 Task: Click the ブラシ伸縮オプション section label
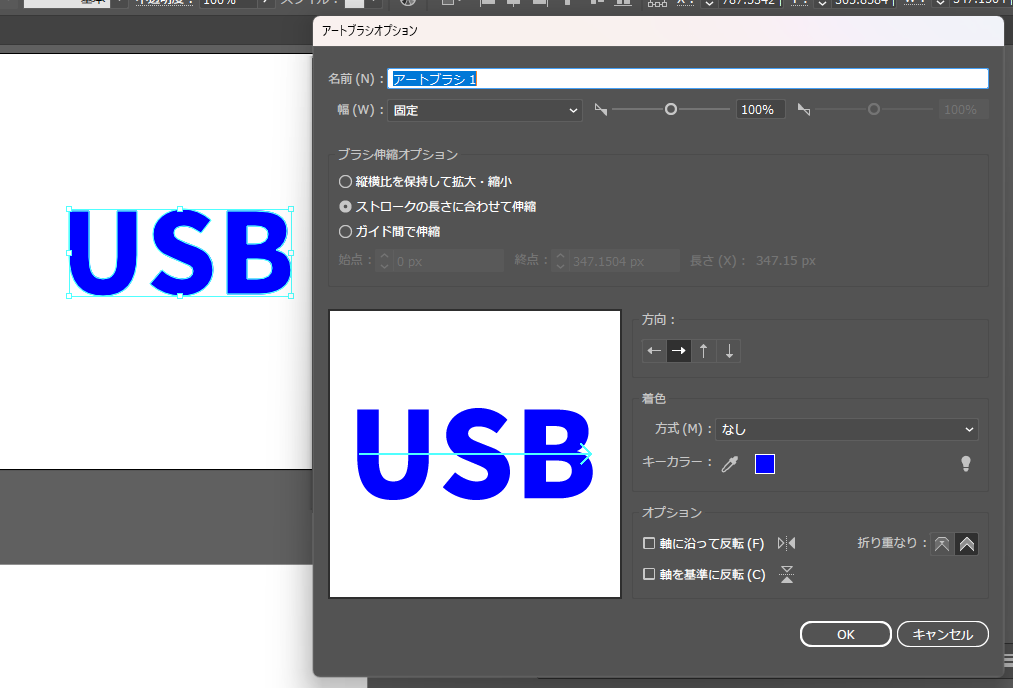click(397, 154)
